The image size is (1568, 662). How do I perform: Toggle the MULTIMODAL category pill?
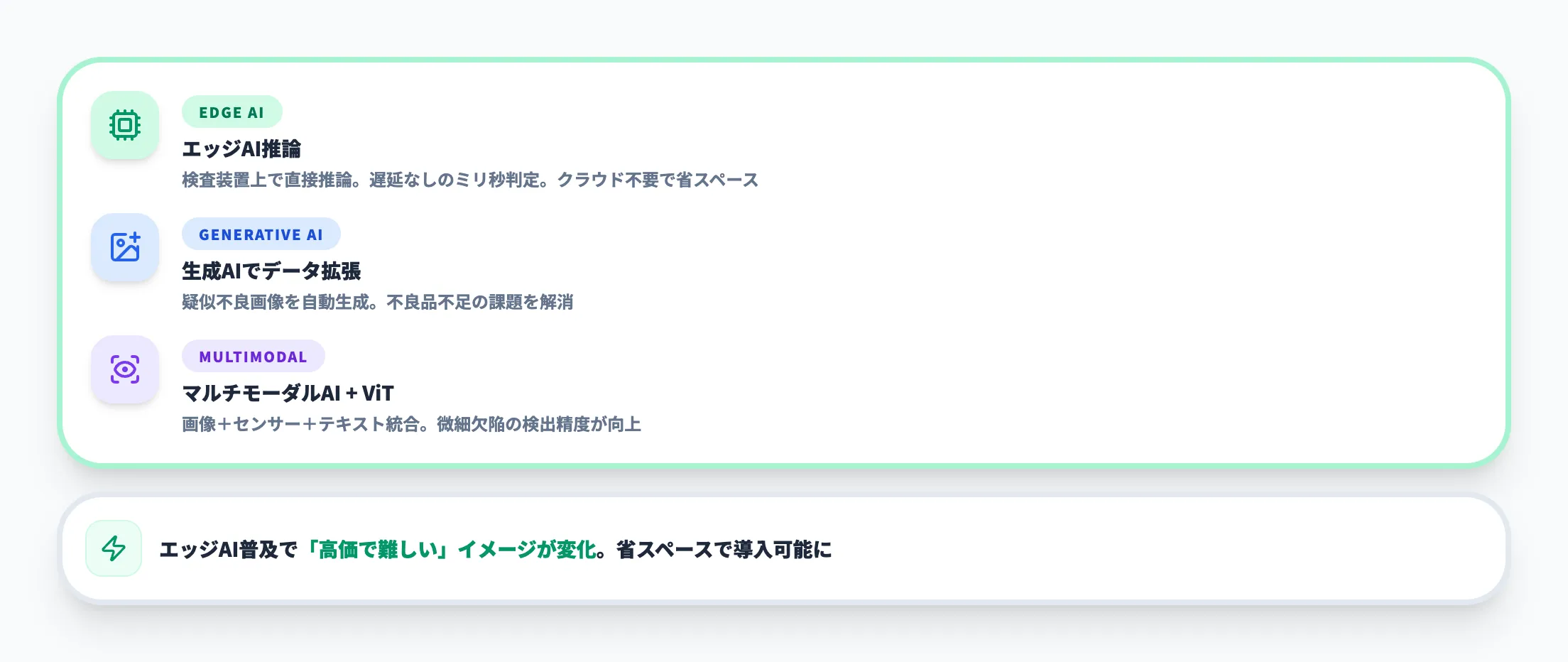(x=254, y=357)
